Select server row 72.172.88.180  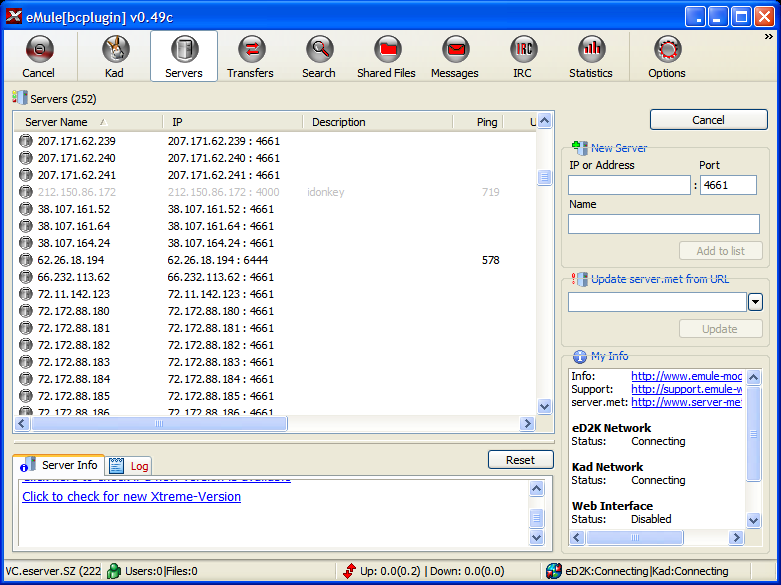[x=275, y=311]
